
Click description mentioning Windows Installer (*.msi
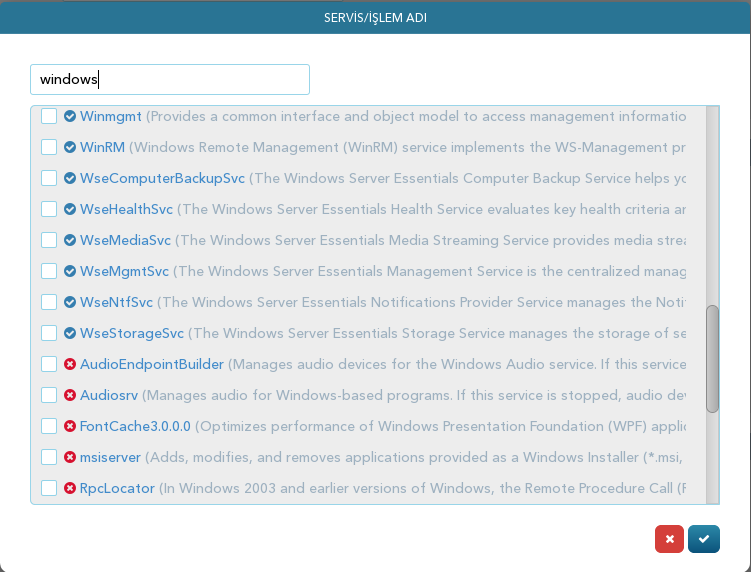coord(415,457)
